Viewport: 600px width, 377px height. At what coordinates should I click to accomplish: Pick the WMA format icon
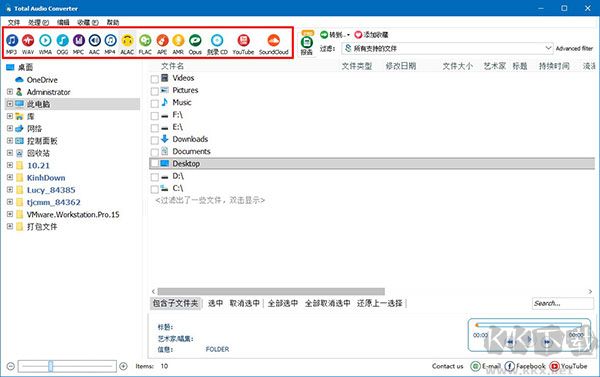(x=45, y=44)
